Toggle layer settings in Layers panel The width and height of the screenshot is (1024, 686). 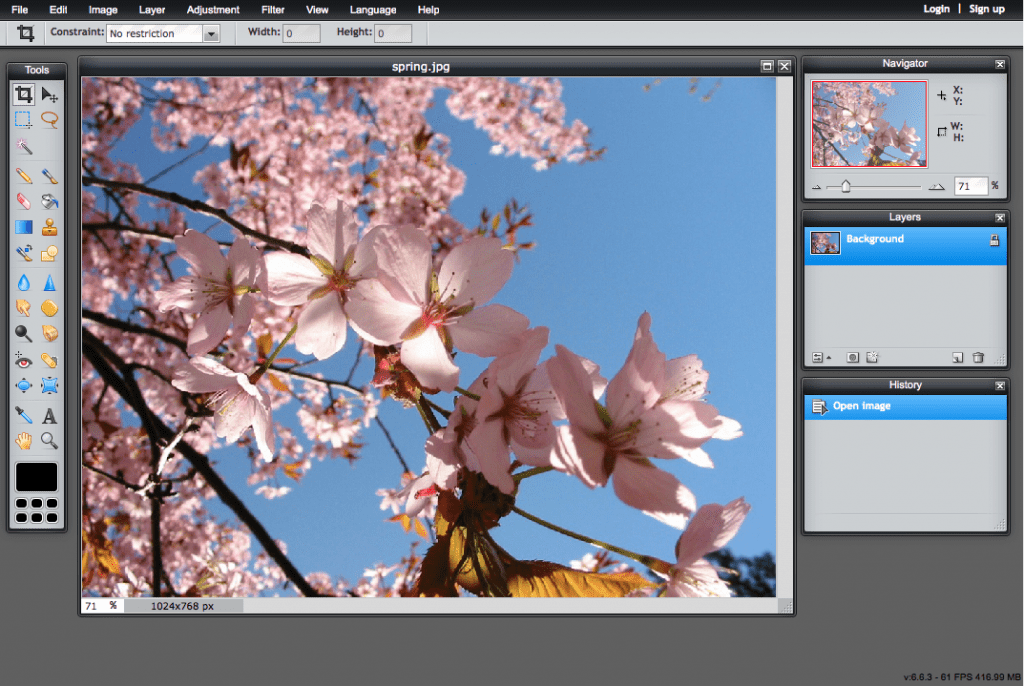pyautogui.click(x=817, y=357)
